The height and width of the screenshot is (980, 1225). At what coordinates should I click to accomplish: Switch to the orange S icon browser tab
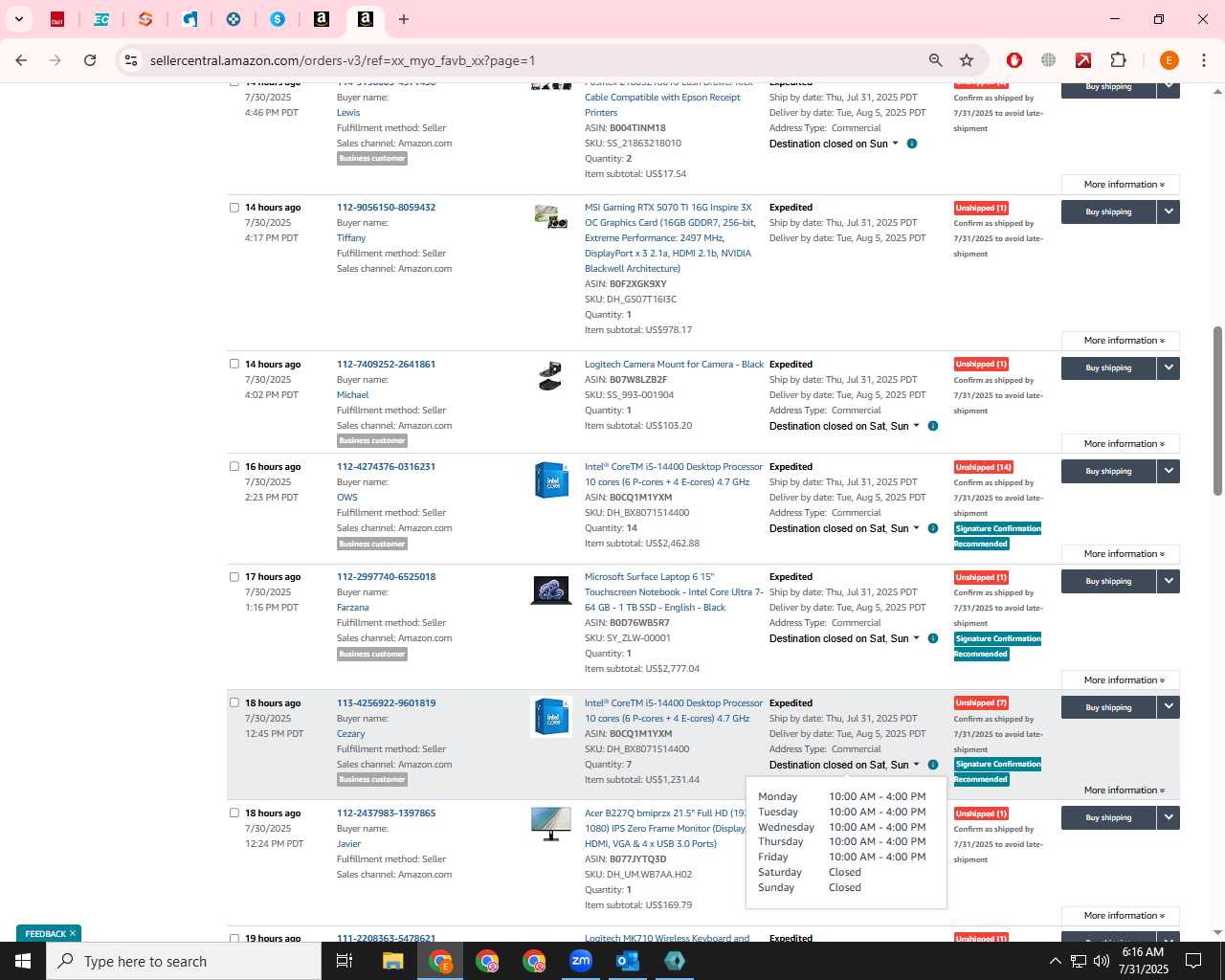click(x=145, y=19)
